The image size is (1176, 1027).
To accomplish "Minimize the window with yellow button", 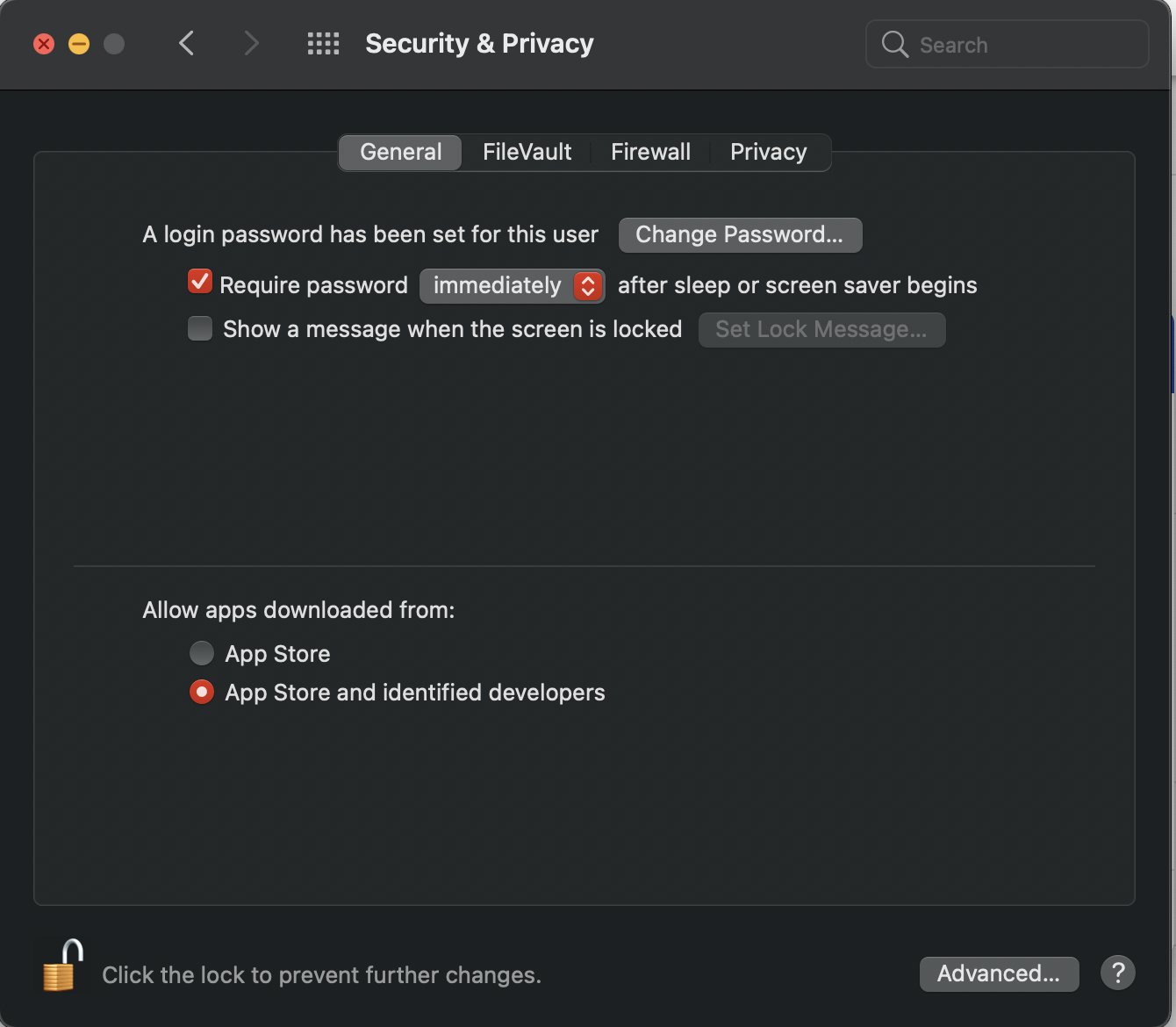I will point(79,44).
